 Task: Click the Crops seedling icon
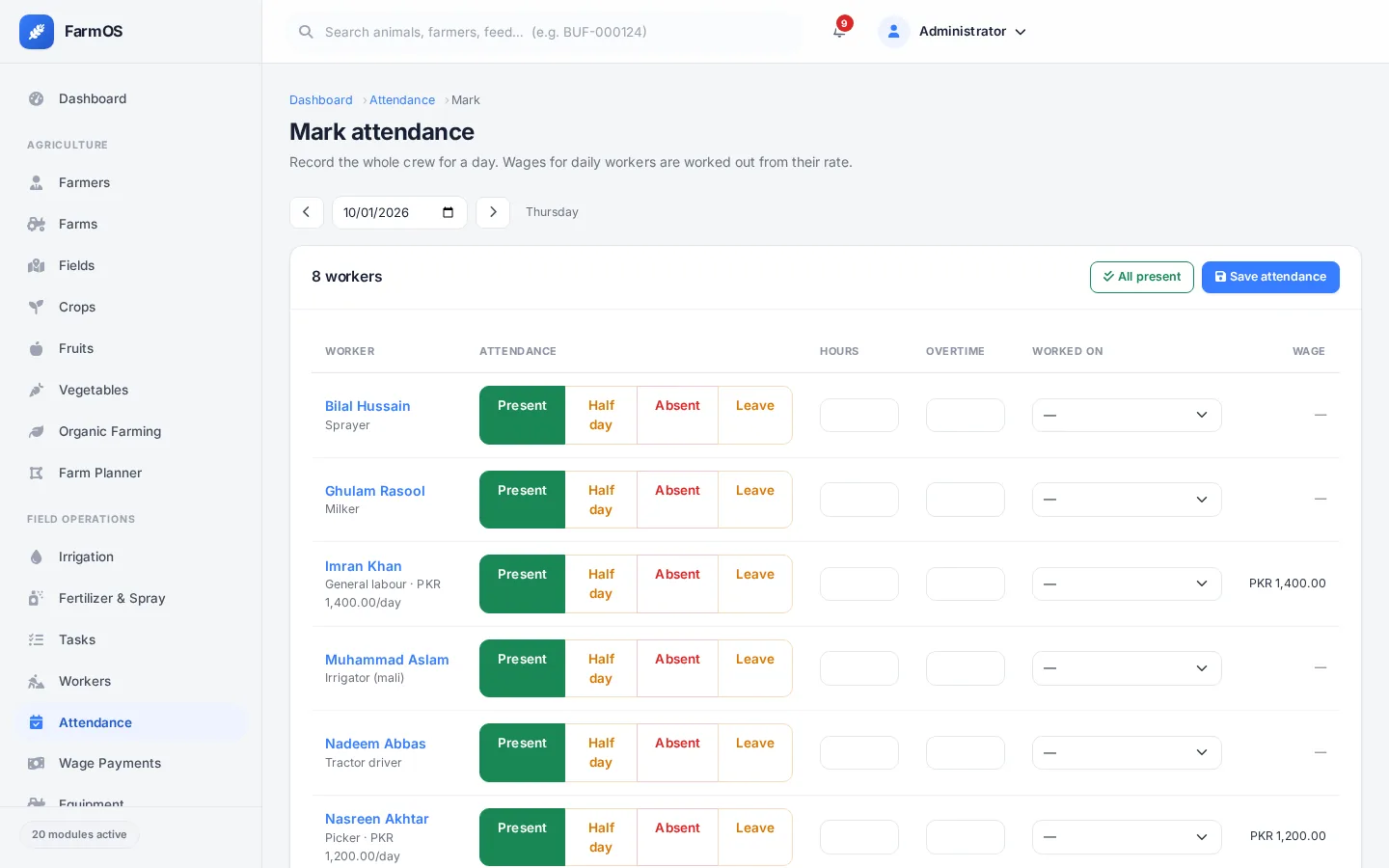pyautogui.click(x=37, y=307)
